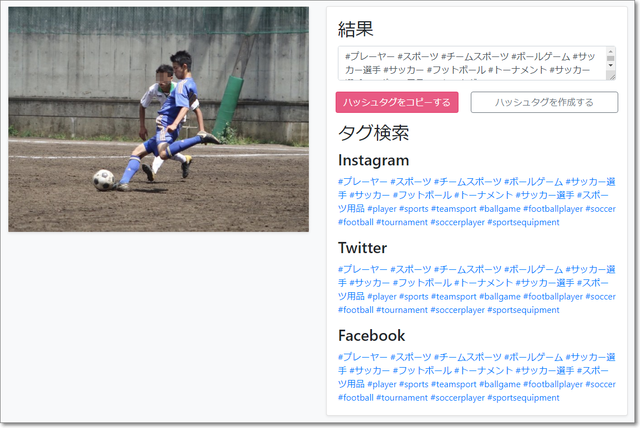Viewport: 640px width, 428px height.
Task: Open Twitter #sportsequipment hashtag link
Action: [523, 310]
